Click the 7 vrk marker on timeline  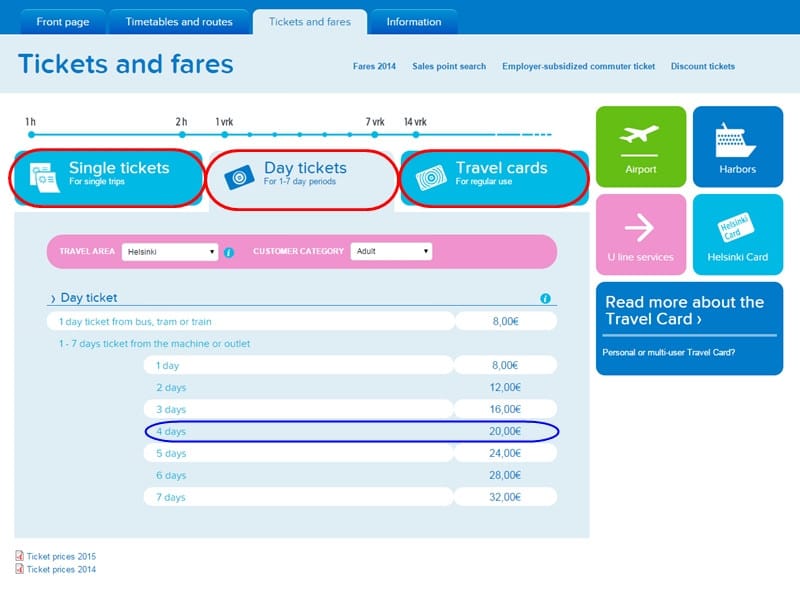[375, 133]
